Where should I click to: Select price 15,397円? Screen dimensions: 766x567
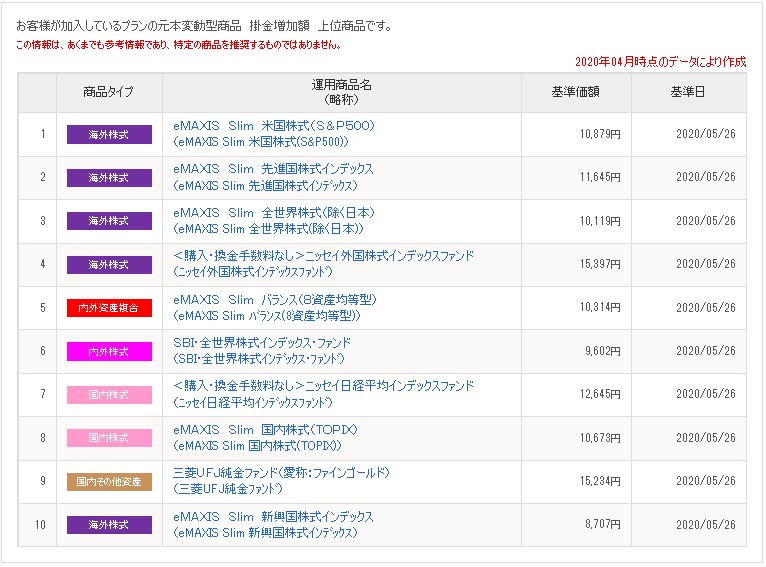(600, 264)
